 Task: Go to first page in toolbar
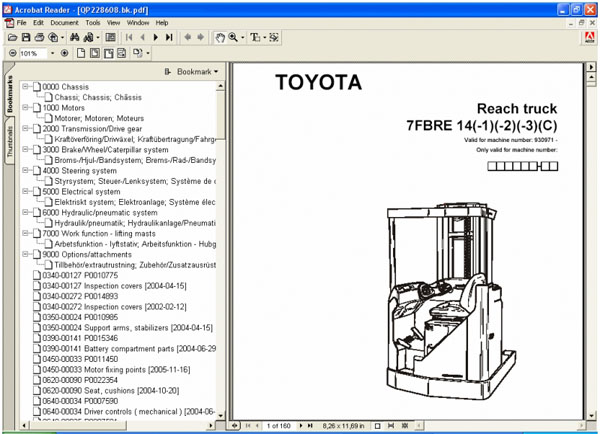(129, 38)
